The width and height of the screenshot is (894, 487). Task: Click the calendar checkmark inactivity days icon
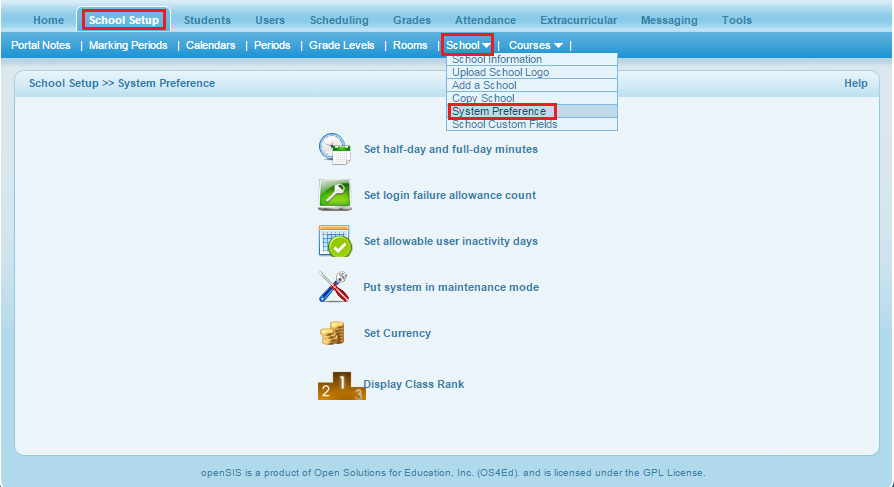pyautogui.click(x=335, y=241)
